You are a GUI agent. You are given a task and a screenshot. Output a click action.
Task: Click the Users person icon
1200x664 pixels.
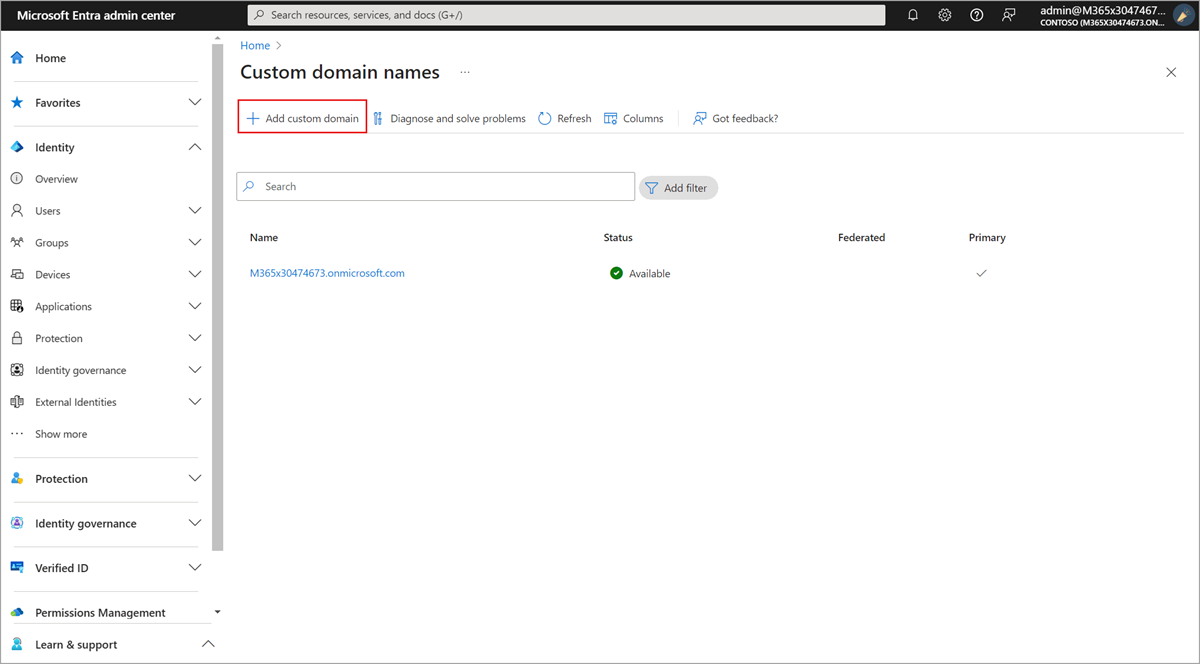(x=17, y=211)
